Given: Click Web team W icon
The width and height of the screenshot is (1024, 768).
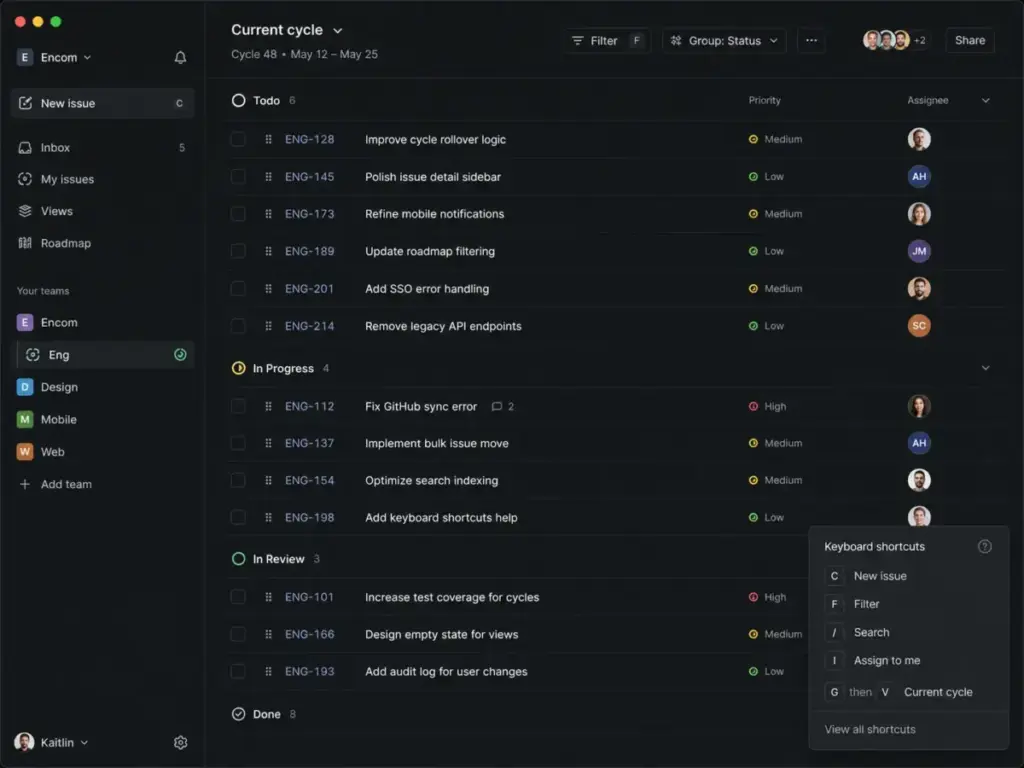Looking at the screenshot, I should click(x=25, y=451).
